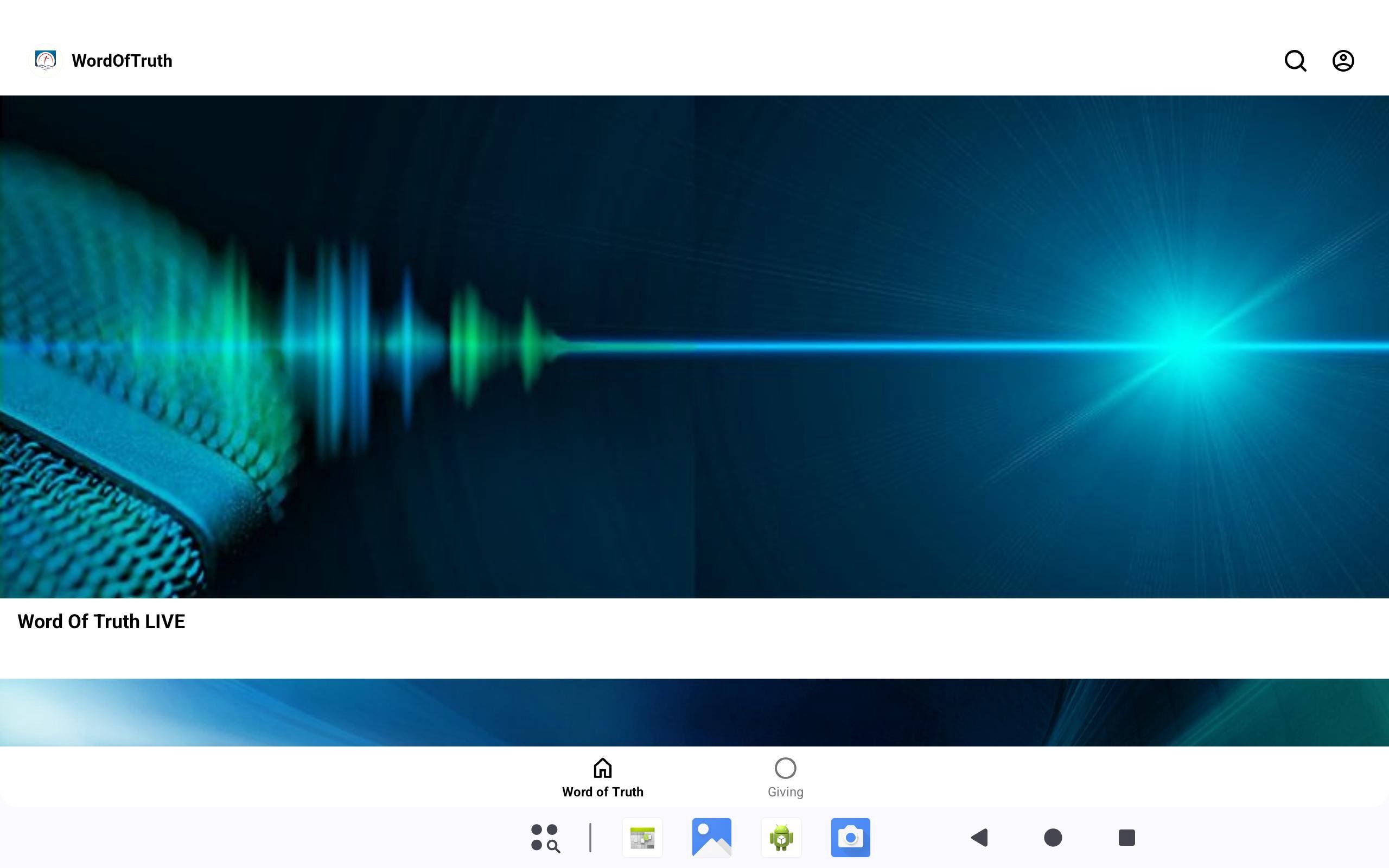Click the WordOfTruth header title

coord(122,61)
